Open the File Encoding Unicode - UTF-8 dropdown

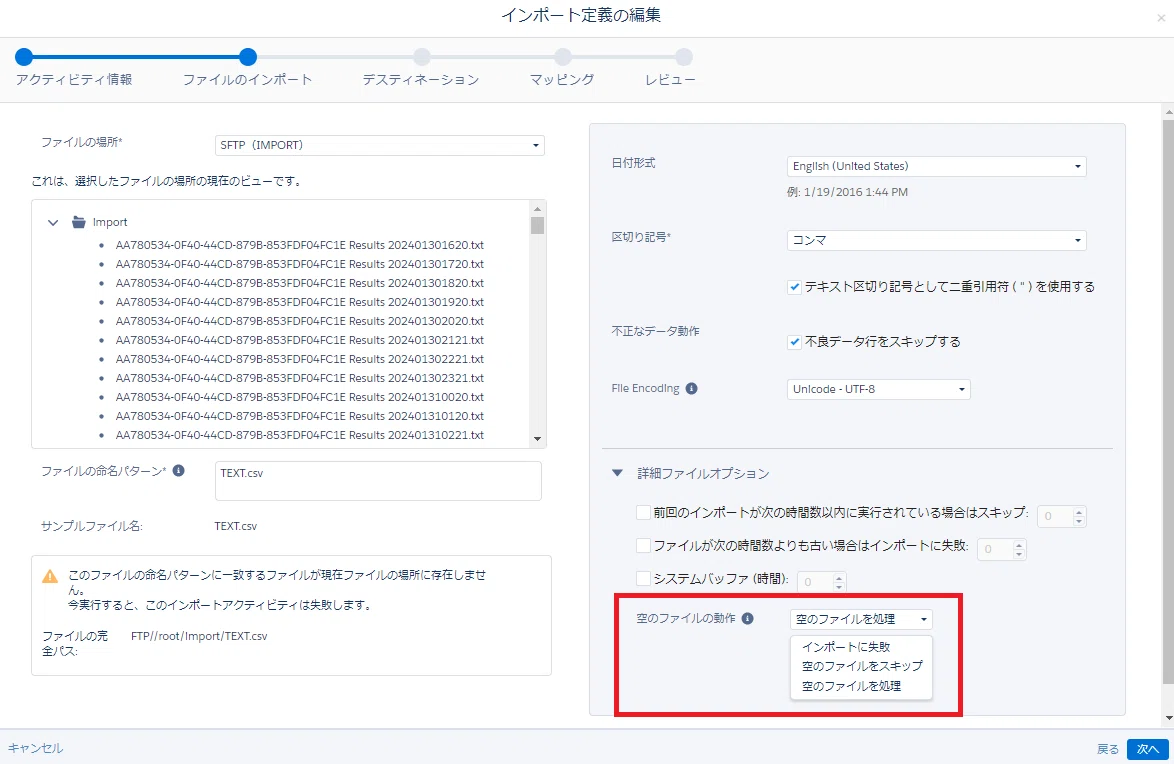[x=878, y=389]
